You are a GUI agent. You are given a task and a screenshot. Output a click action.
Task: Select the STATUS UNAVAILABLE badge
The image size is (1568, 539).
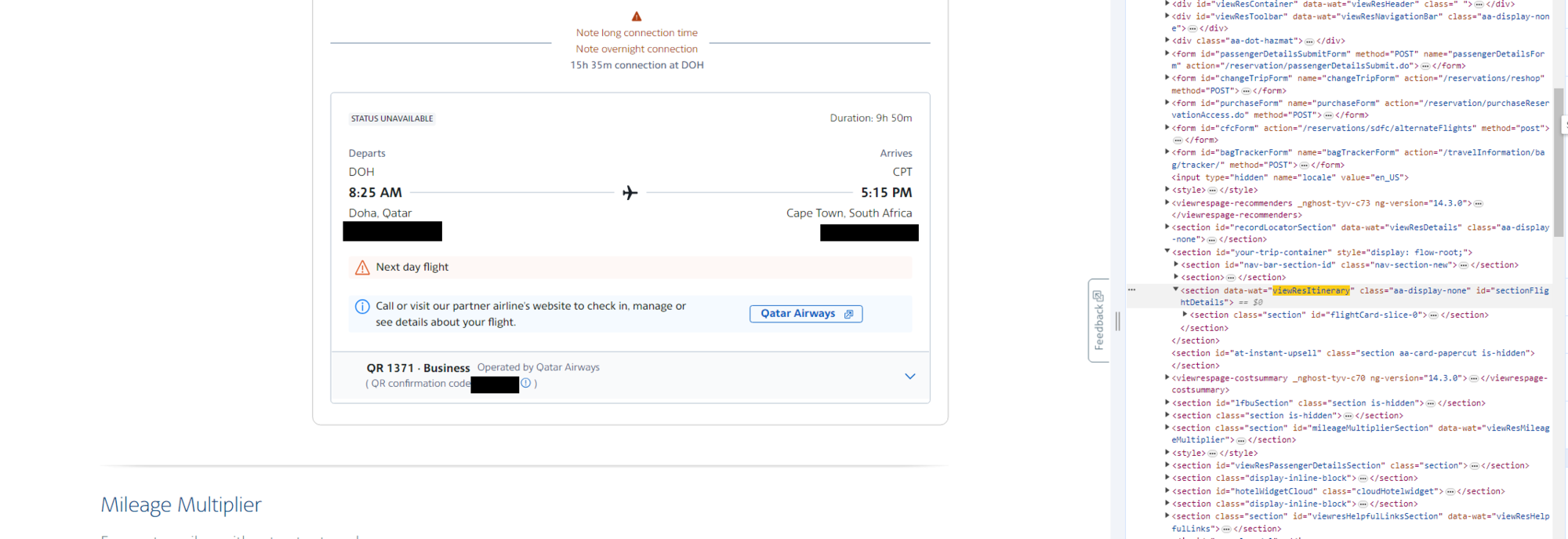(x=392, y=119)
